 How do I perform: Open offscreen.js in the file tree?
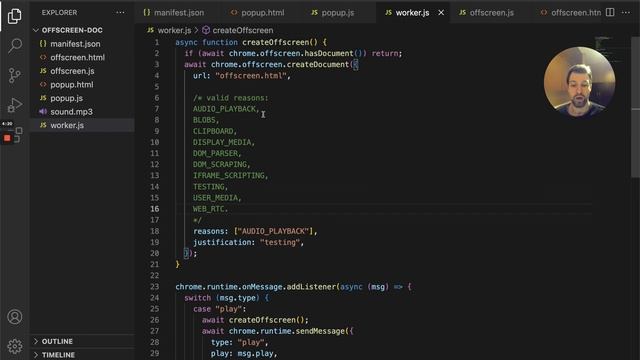72,71
